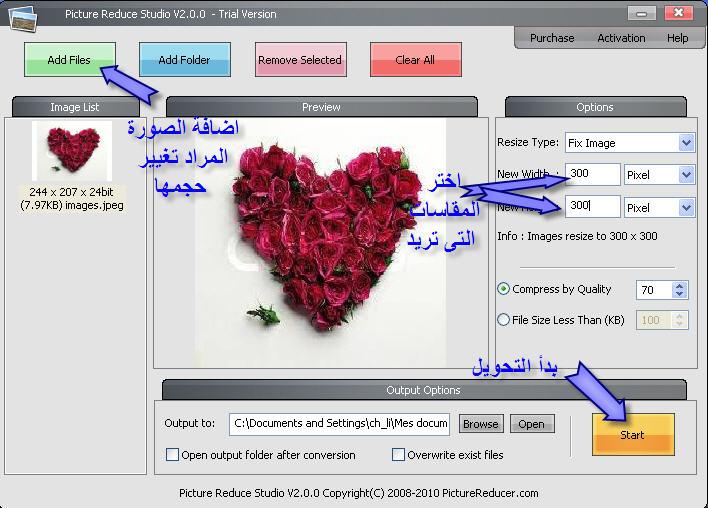Image resolution: width=708 pixels, height=508 pixels.
Task: Select the Compress by Quality radio button
Action: click(503, 289)
